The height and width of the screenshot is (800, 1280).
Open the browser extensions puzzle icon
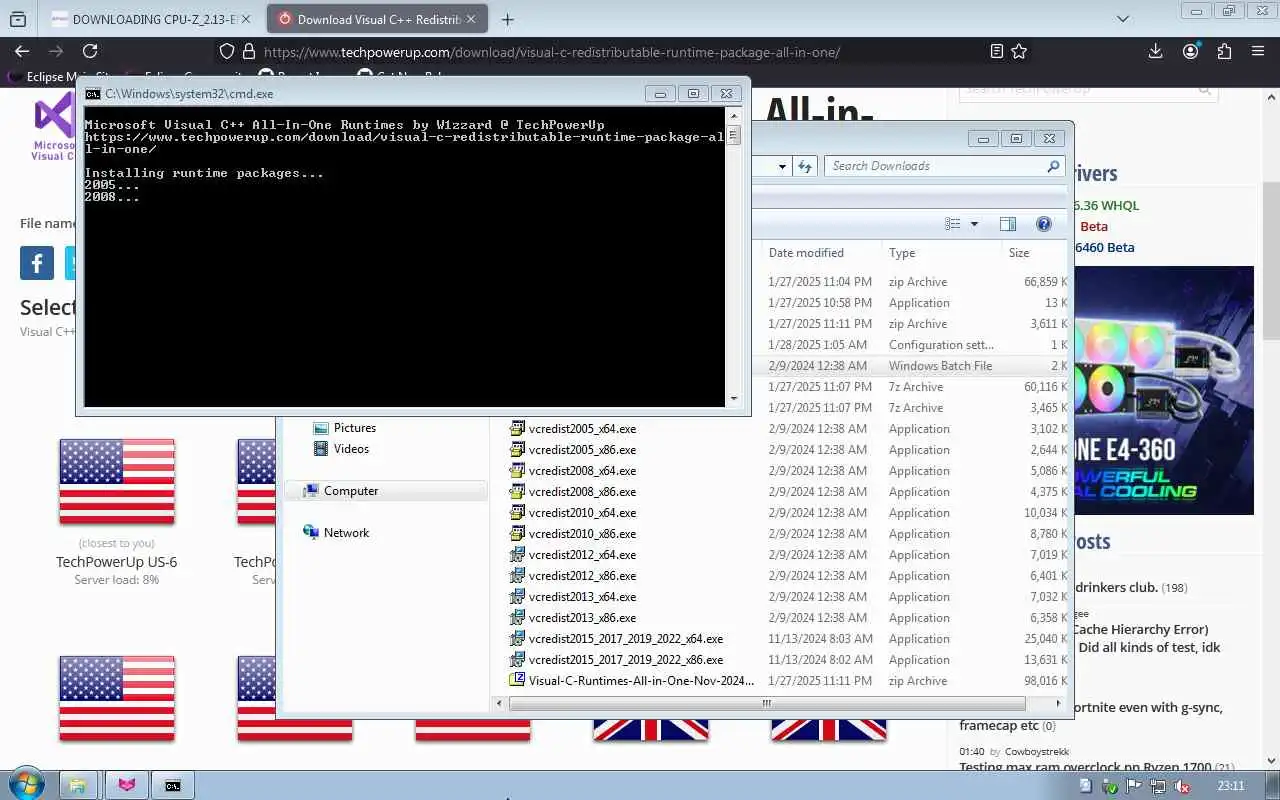tap(1224, 51)
